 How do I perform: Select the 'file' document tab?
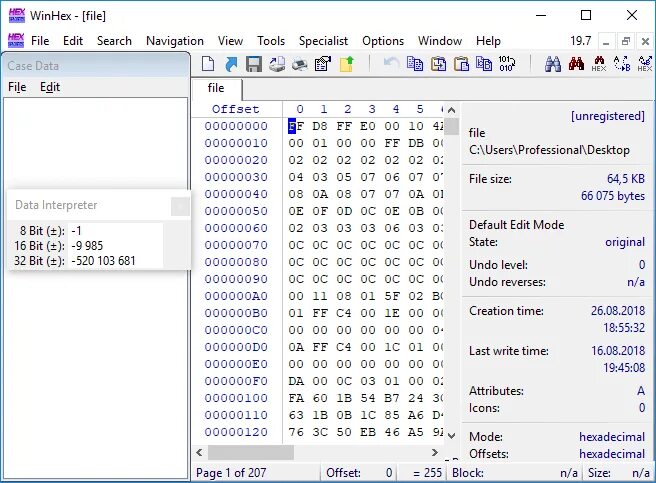216,88
